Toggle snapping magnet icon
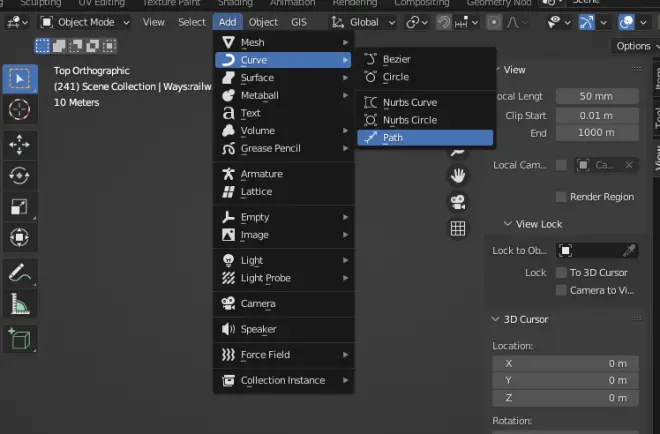 [x=444, y=22]
